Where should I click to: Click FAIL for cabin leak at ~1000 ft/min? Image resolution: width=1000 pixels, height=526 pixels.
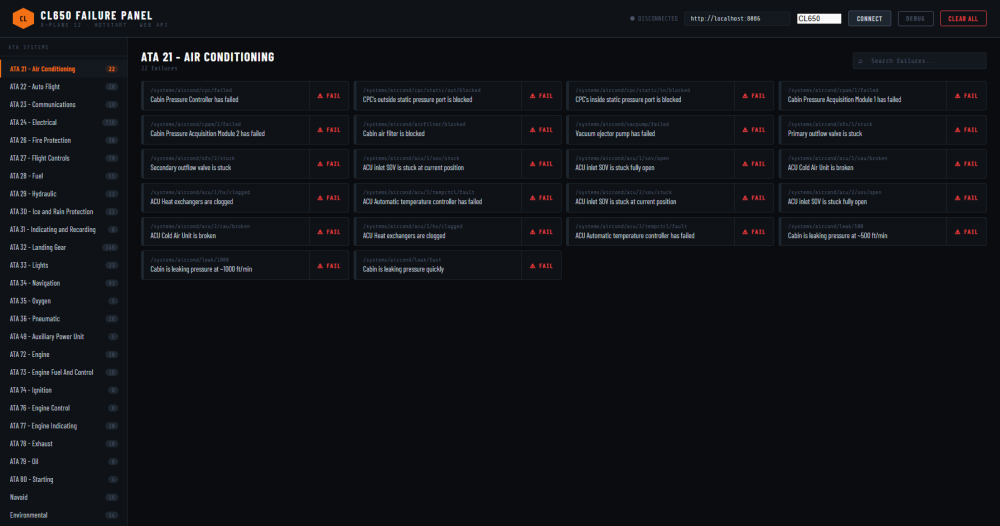pyautogui.click(x=329, y=266)
